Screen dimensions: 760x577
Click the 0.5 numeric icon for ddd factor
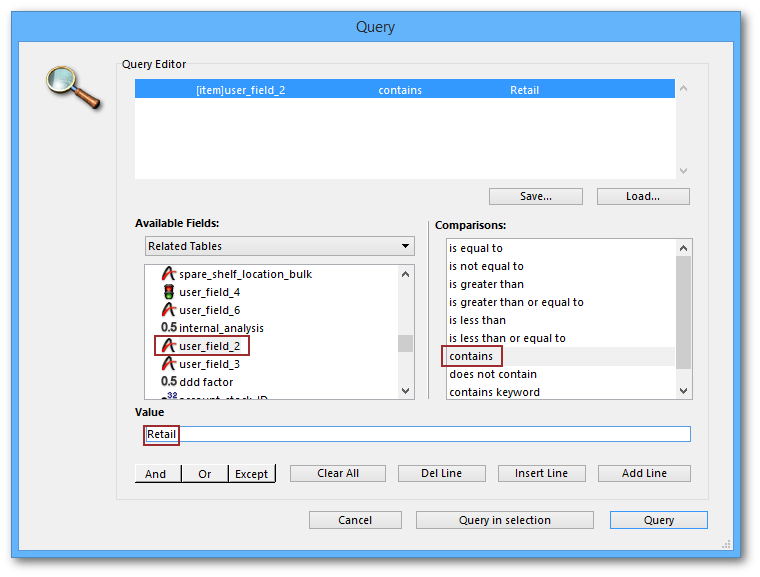click(x=168, y=382)
